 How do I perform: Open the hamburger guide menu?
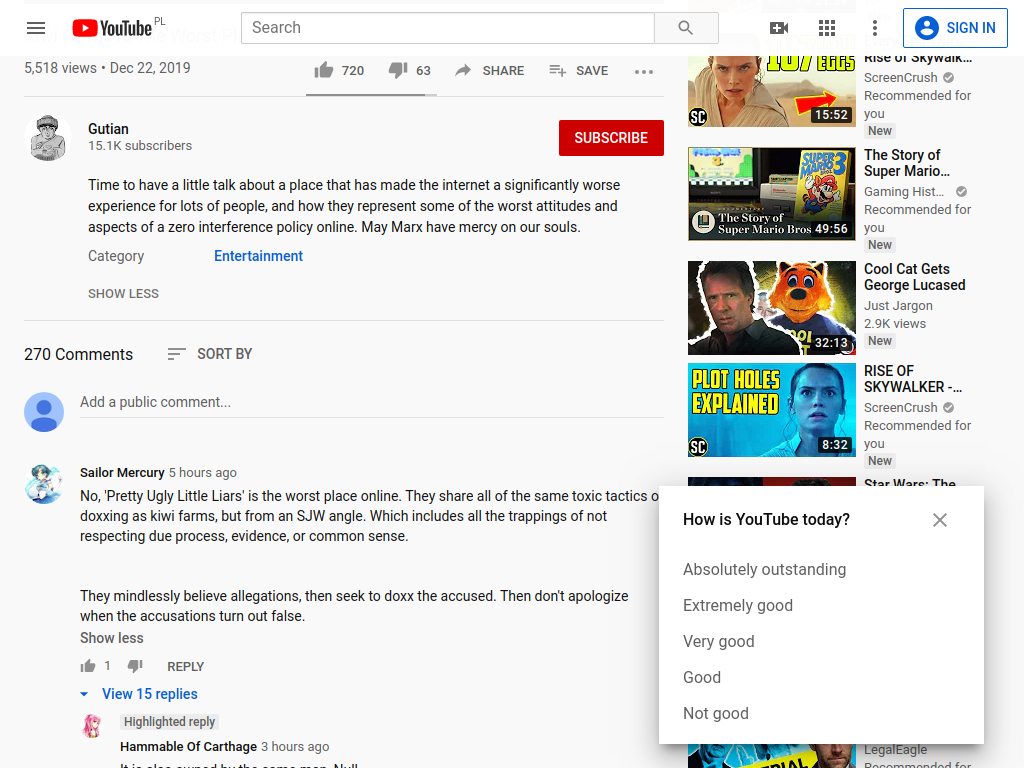tap(36, 28)
